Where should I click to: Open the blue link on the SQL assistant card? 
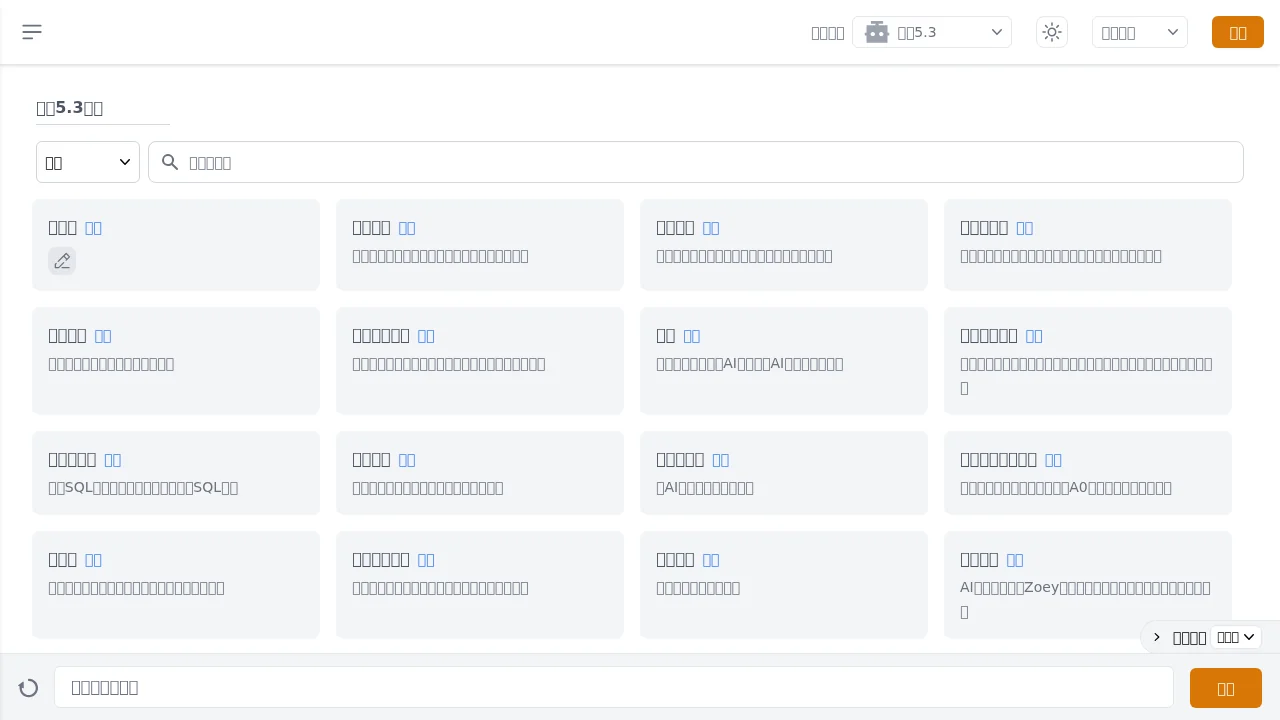point(112,459)
